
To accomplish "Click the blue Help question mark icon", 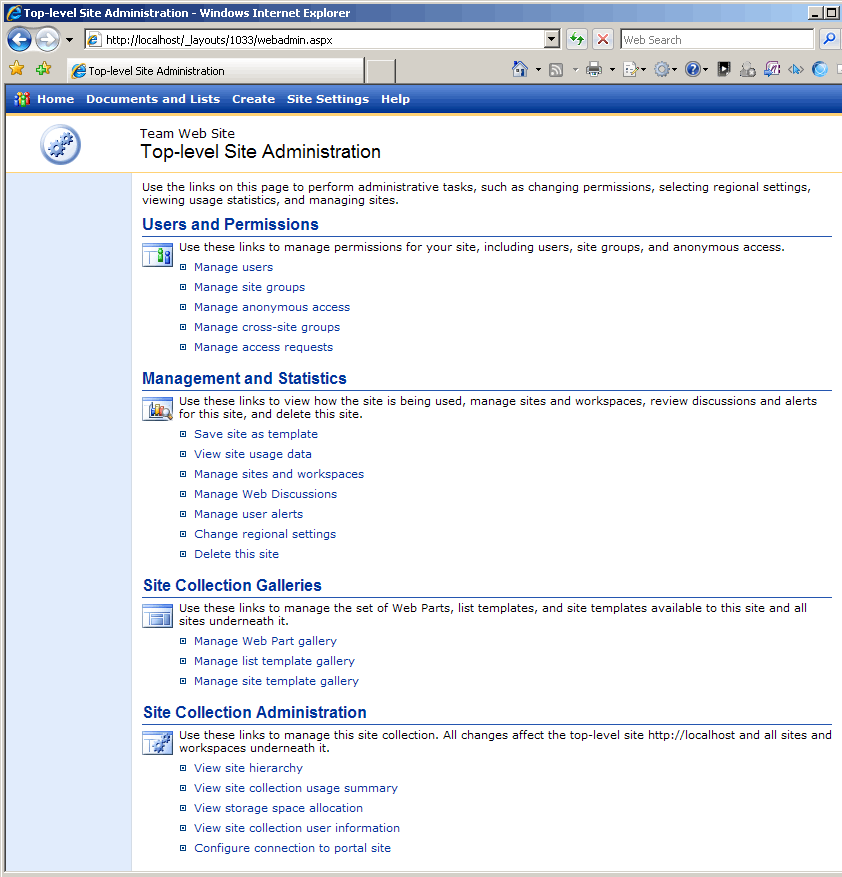I will point(693,69).
